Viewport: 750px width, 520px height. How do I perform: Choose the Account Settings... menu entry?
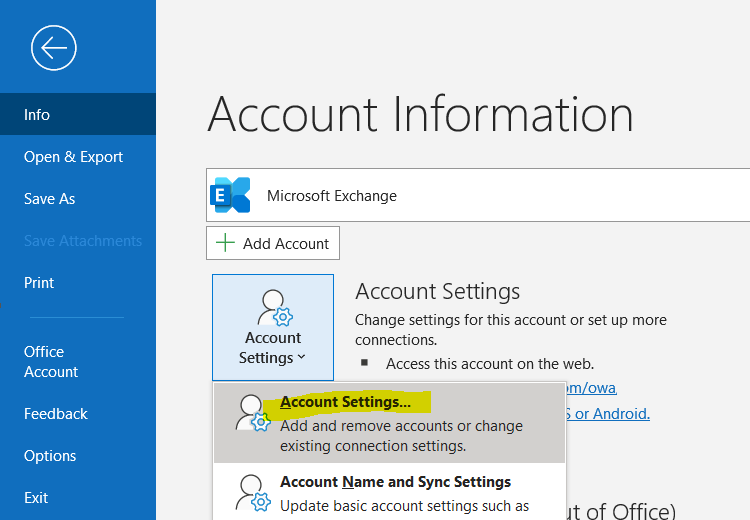389,423
